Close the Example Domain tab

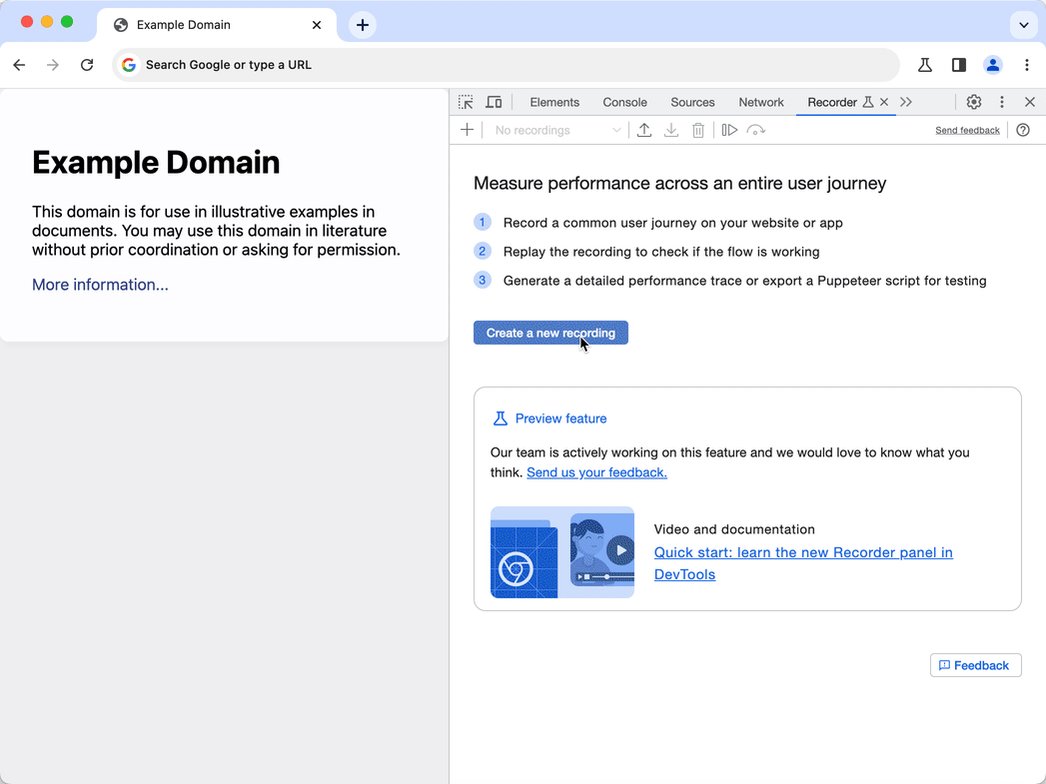[x=317, y=25]
